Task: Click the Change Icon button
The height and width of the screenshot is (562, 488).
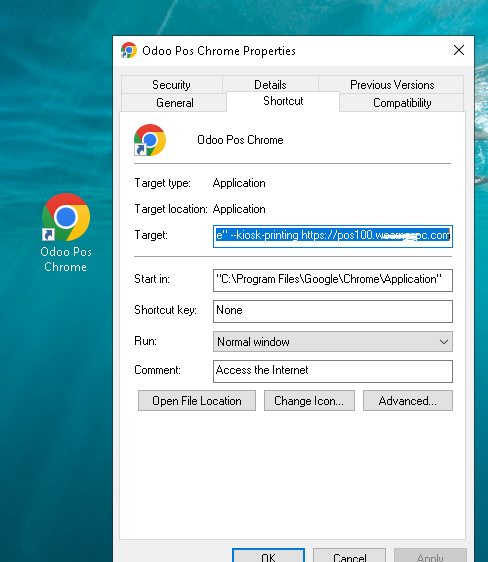Action: [x=309, y=401]
